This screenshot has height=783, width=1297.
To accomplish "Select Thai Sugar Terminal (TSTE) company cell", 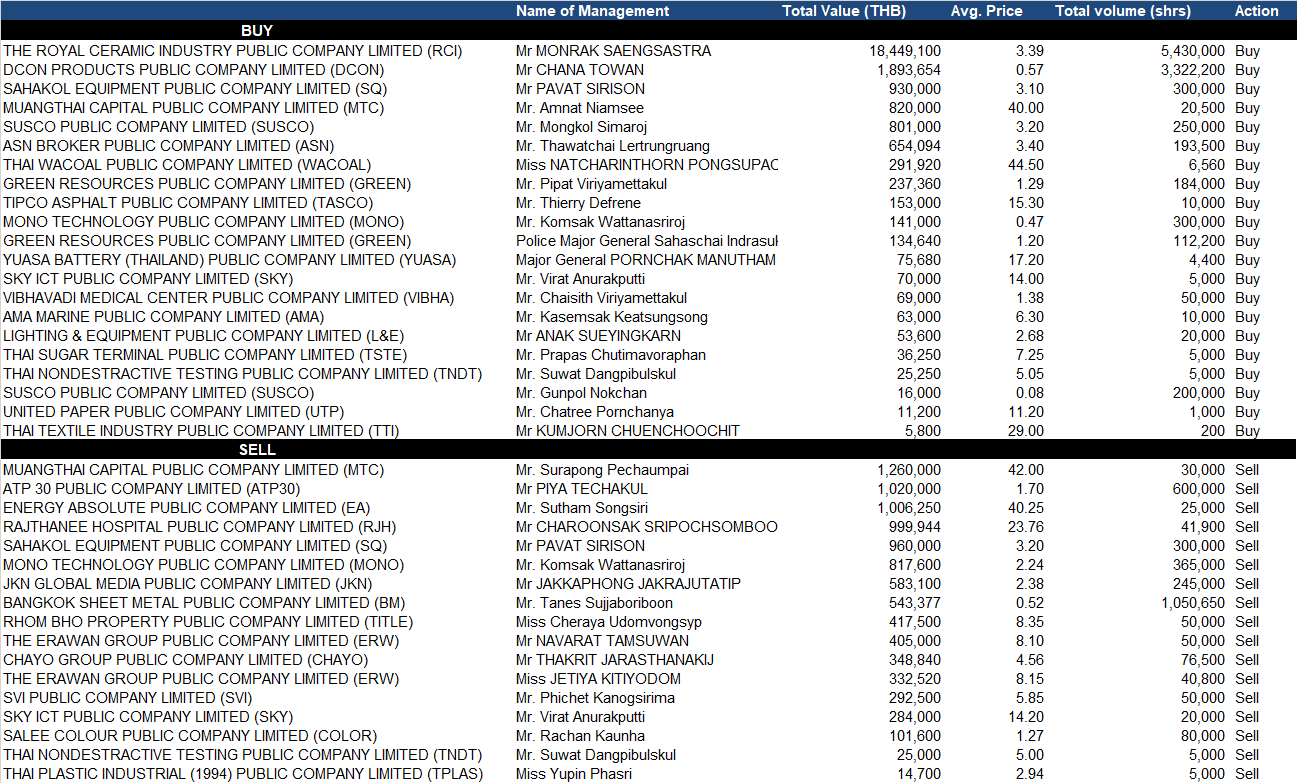I will 205,354.
